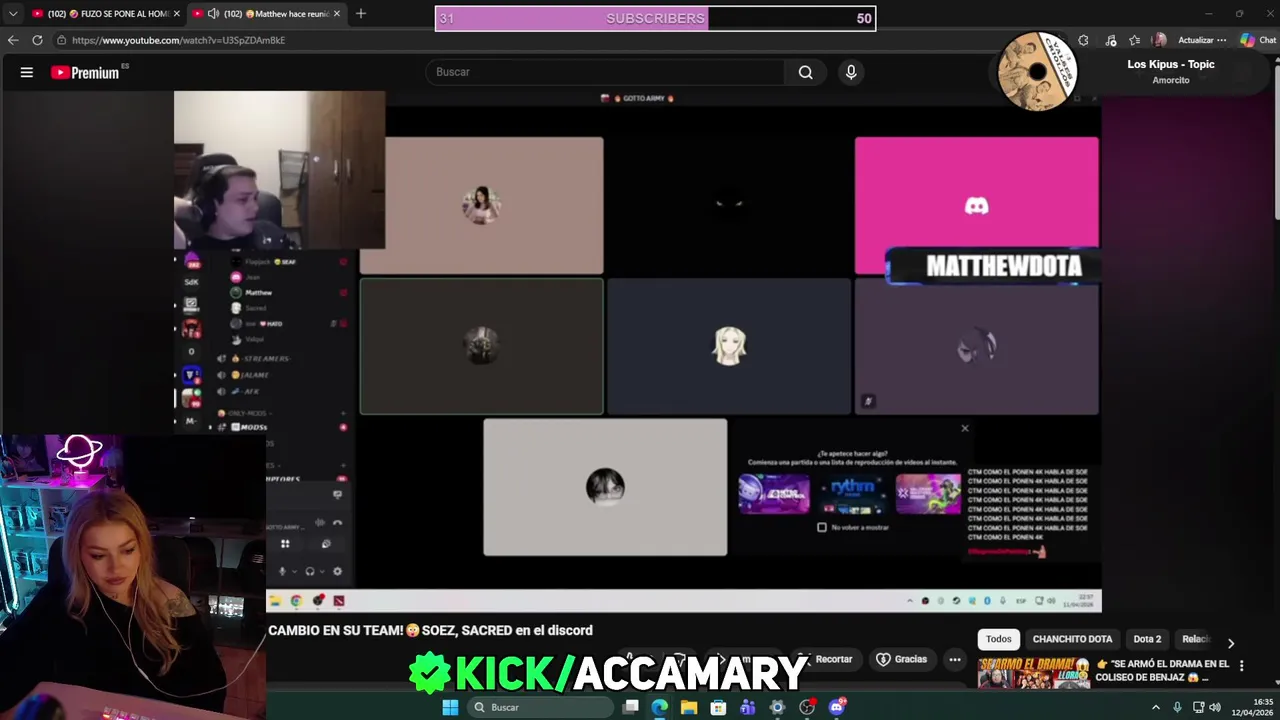Show more filter chips right arrow
This screenshot has width=1280, height=720.
pos(1231,643)
